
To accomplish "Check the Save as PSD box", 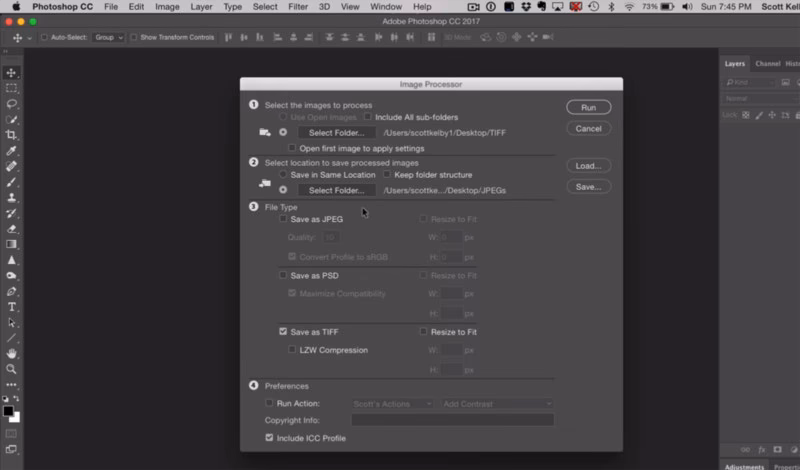I will click(x=283, y=275).
